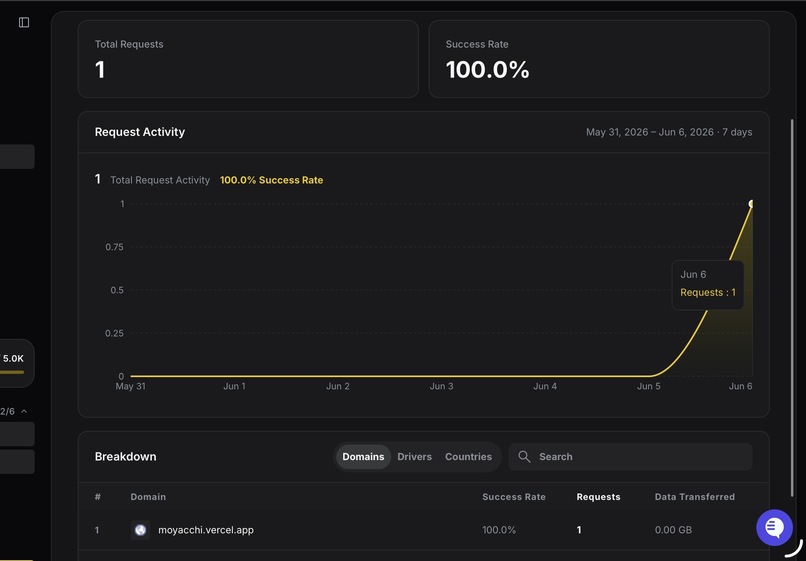Viewport: 806px width, 561px height.
Task: Click the 'Breakdown' heading
Action: 125,457
